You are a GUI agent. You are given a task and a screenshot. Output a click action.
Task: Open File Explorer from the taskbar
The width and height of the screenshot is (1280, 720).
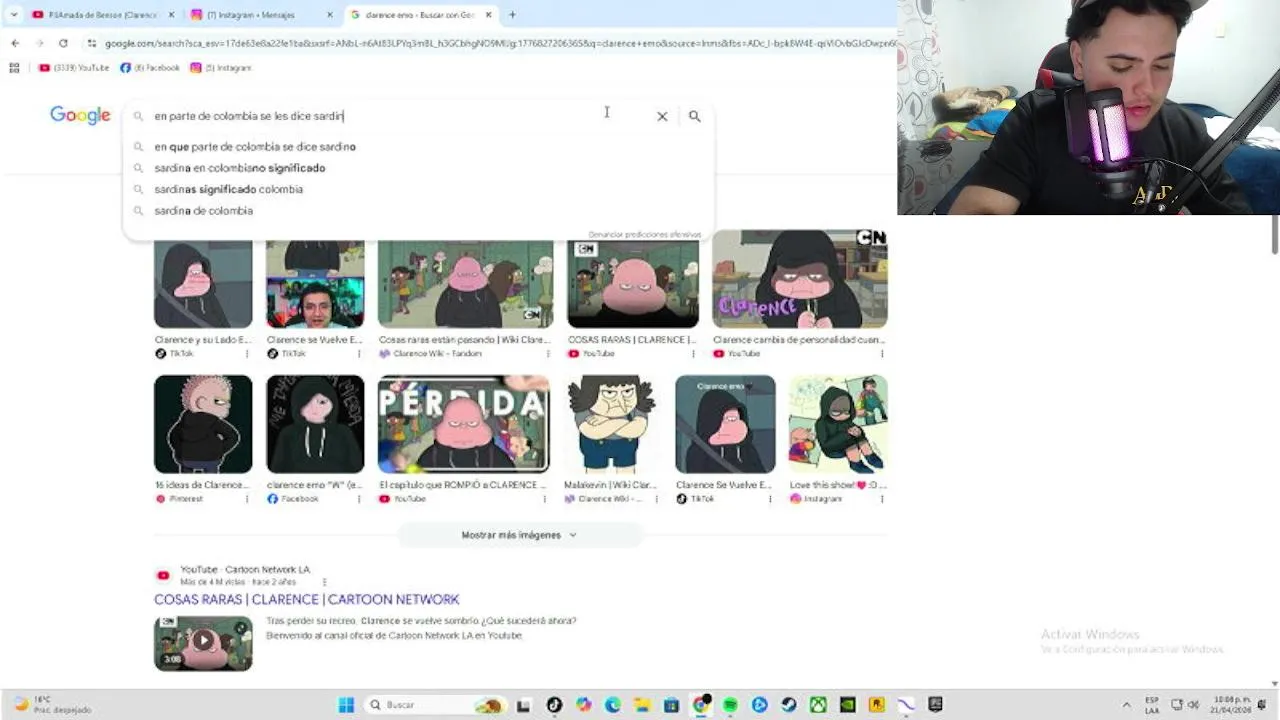[642, 705]
